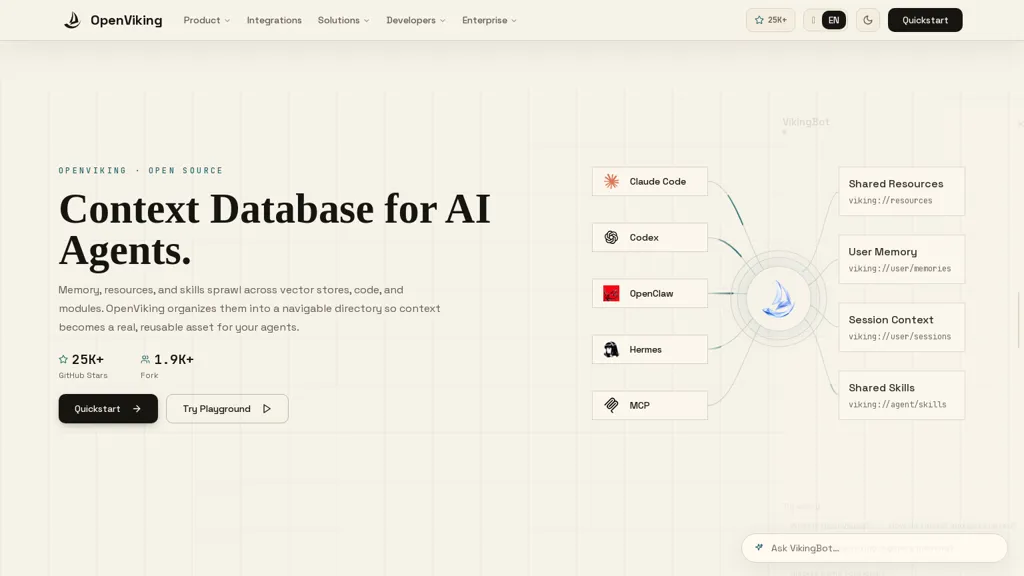This screenshot has height=576, width=1024.
Task: Click the Play triangle icon in Try Playground
Action: tap(266, 409)
